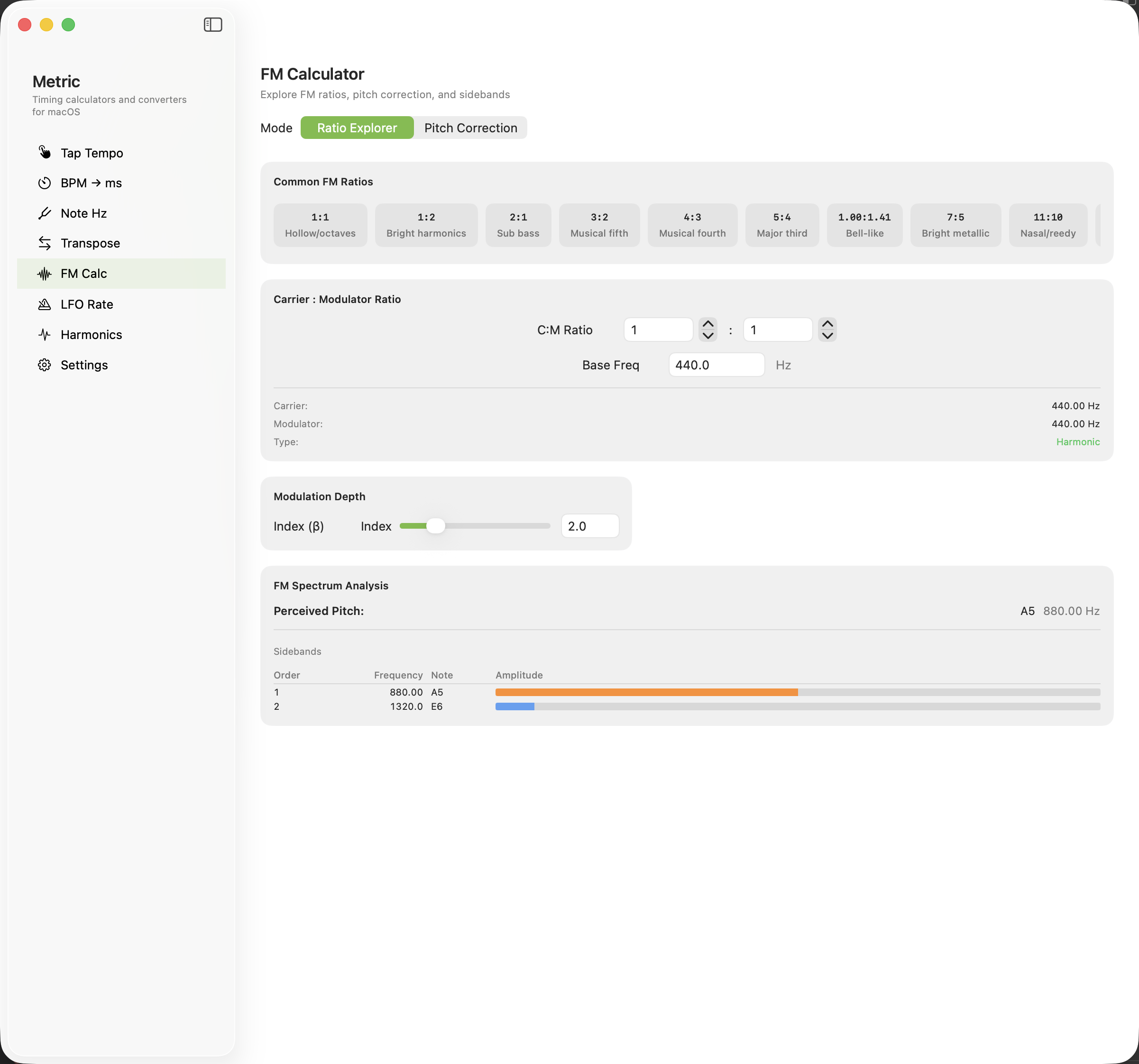This screenshot has width=1139, height=1064.
Task: Pick the 7:5 Bright metallic preset
Action: click(x=955, y=225)
